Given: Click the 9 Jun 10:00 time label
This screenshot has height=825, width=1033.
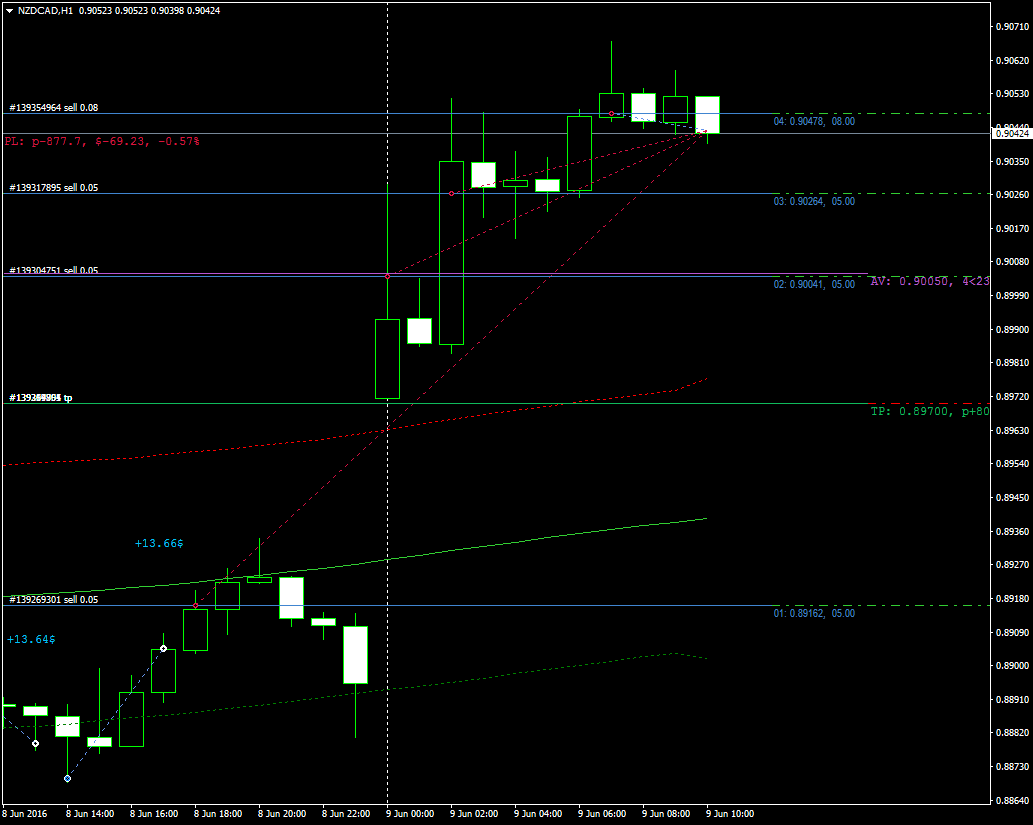Looking at the screenshot, I should (730, 813).
